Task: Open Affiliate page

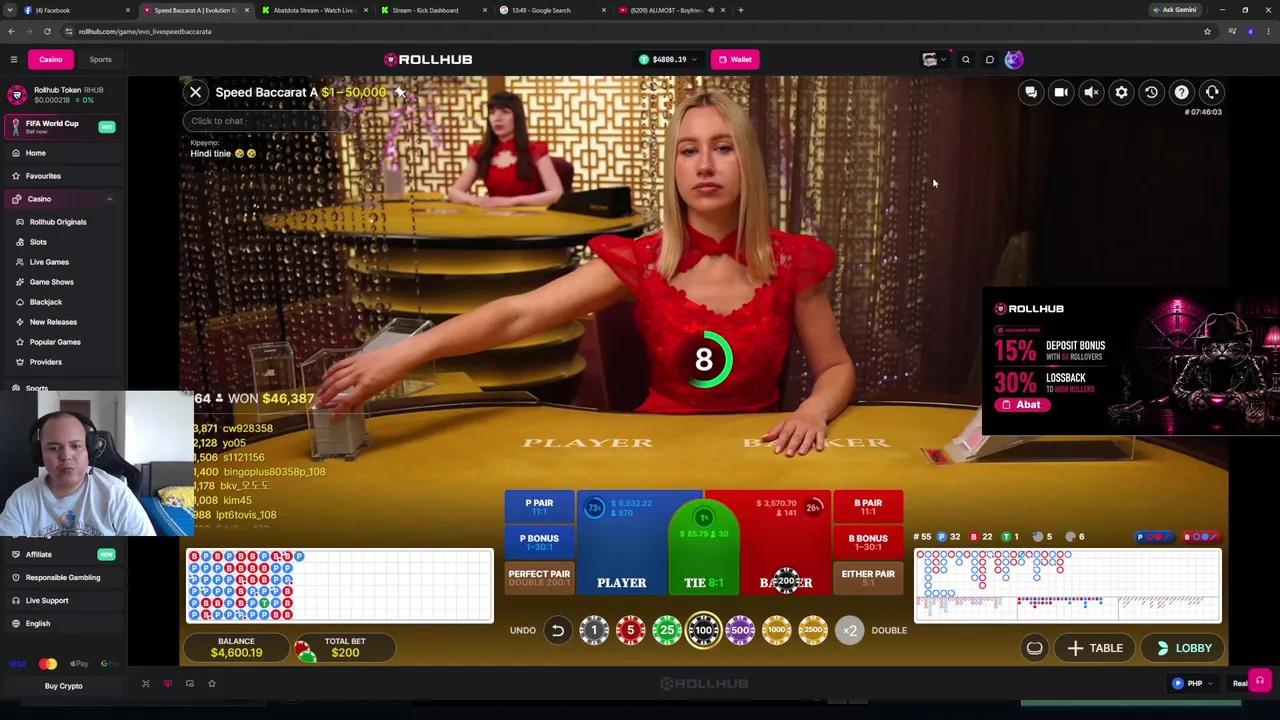Action: 63,554
